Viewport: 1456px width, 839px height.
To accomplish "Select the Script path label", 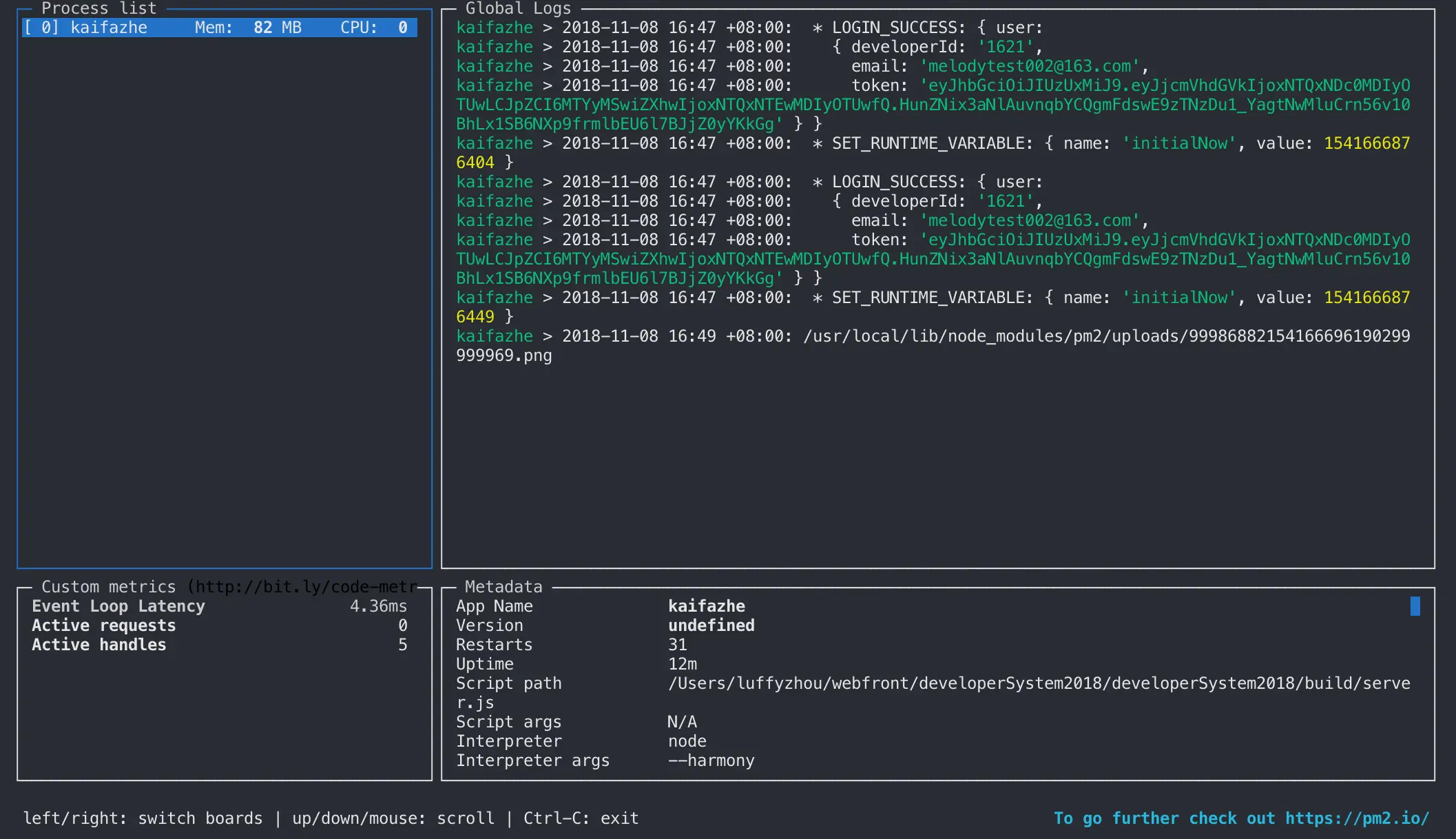I will pos(509,683).
